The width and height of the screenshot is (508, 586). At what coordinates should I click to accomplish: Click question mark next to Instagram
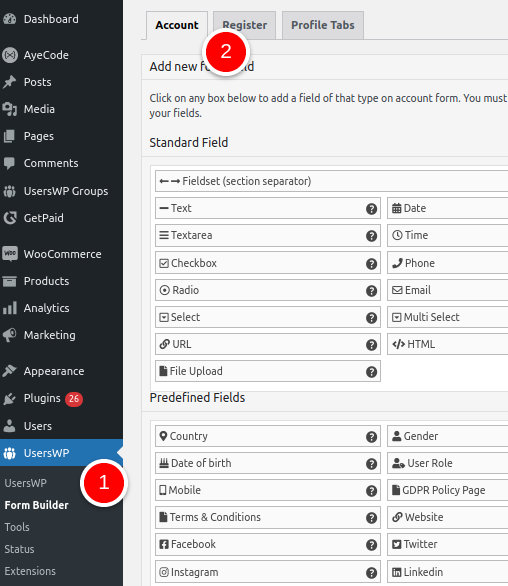pos(371,573)
